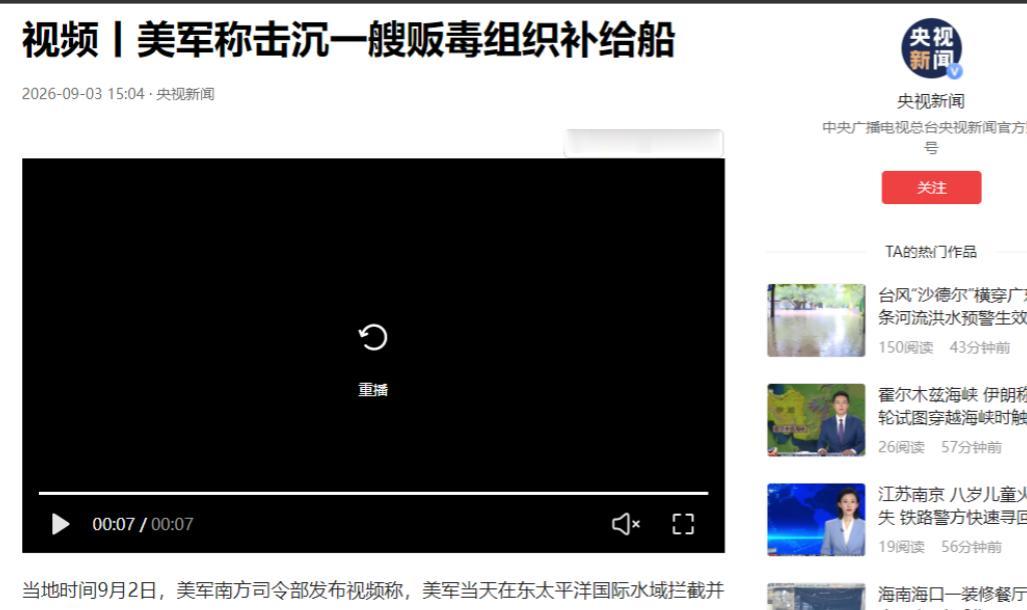Play the video with the play button
This screenshot has width=1027, height=610.
point(60,524)
